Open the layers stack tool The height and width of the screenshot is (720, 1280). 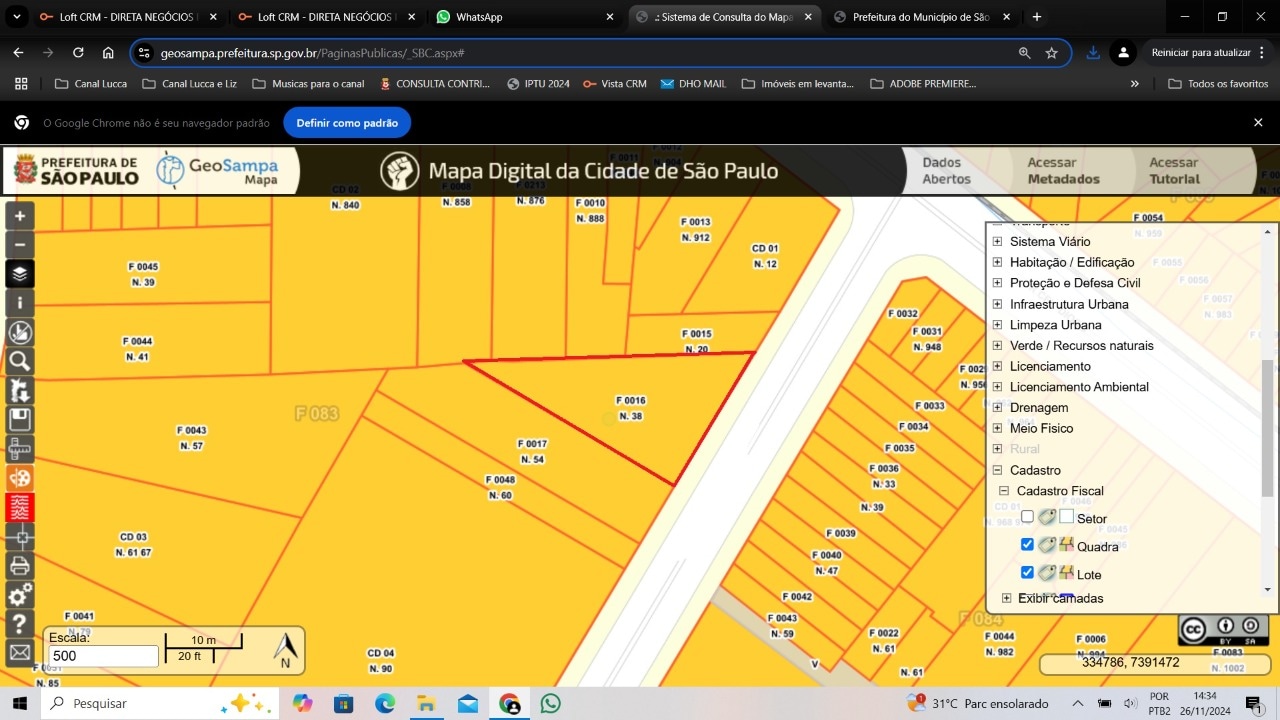(20, 274)
